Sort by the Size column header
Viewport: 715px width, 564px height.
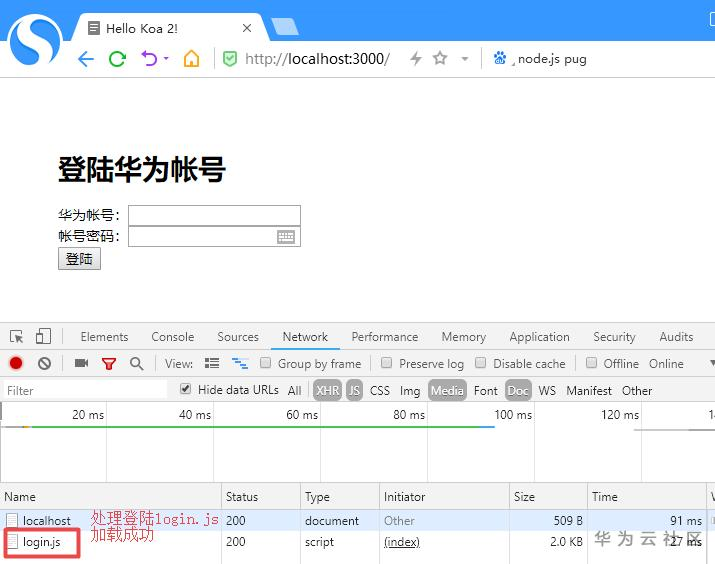point(549,497)
